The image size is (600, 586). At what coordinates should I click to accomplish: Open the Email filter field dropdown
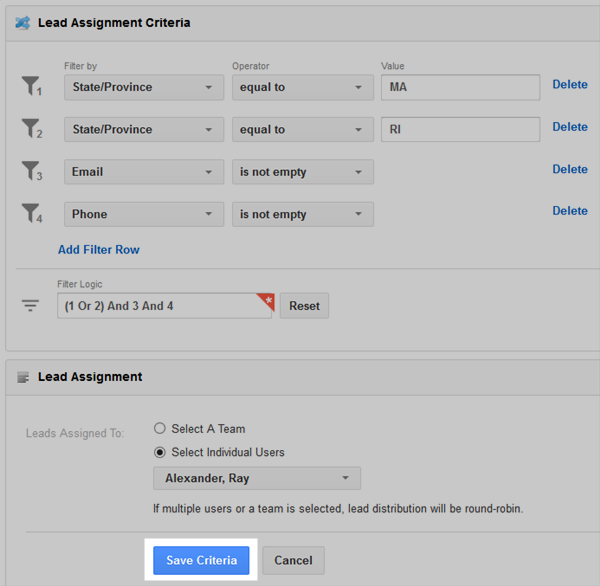pos(144,172)
